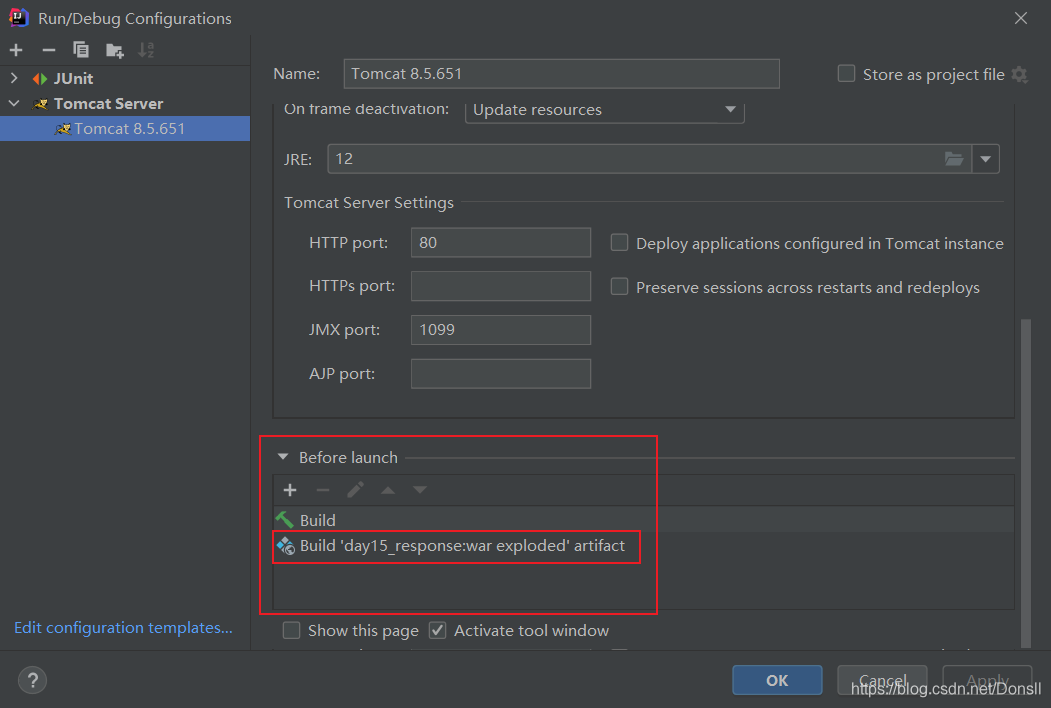Image resolution: width=1051 pixels, height=708 pixels.
Task: Copy the selected configuration
Action: [80, 50]
